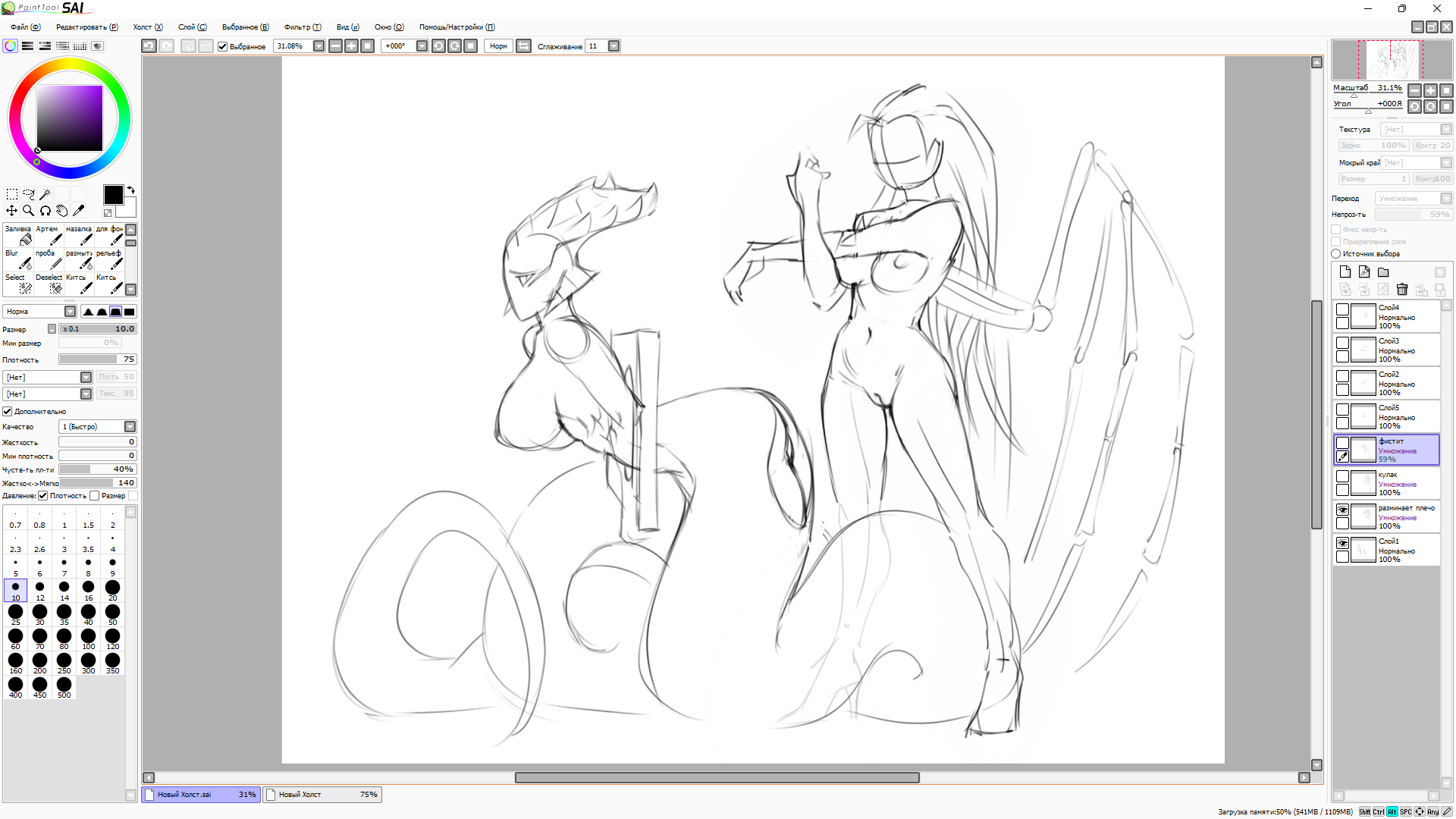1456x819 pixels.
Task: Select the мазалка brush
Action: tap(79, 235)
